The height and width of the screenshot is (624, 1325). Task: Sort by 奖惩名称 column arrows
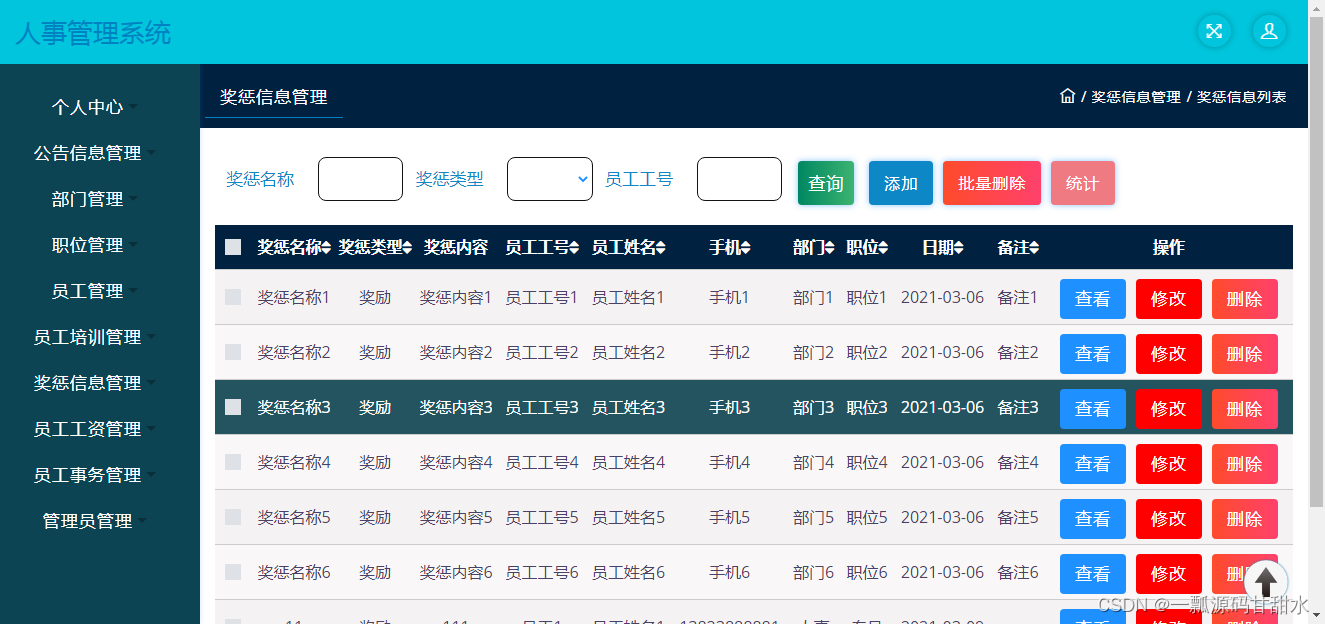326,248
